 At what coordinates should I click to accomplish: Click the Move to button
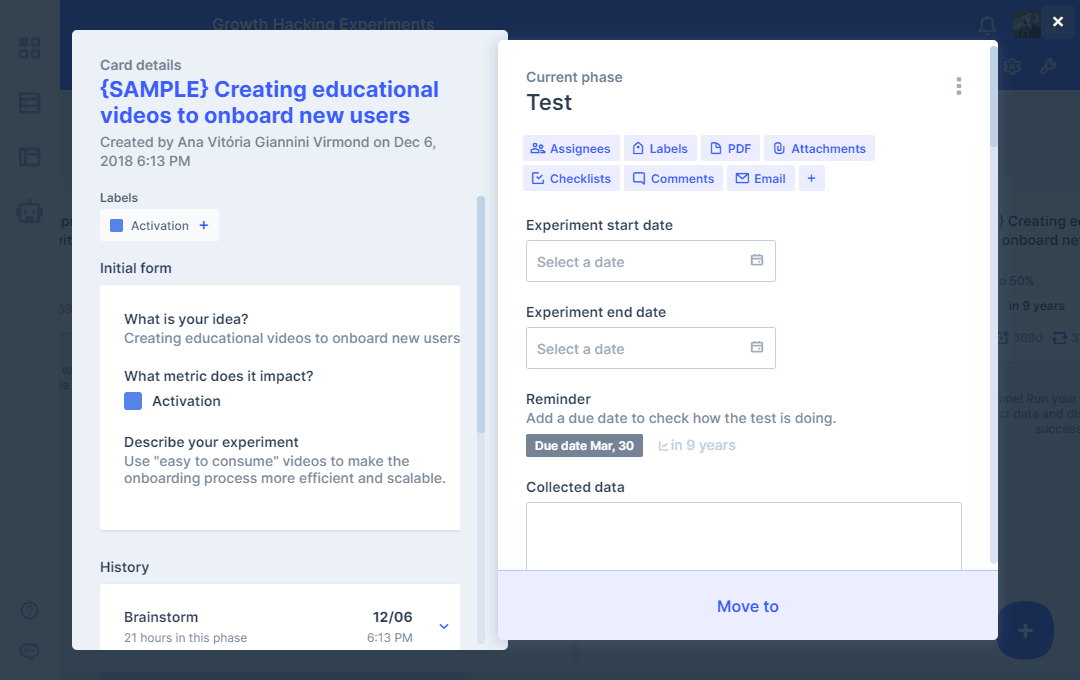point(747,606)
